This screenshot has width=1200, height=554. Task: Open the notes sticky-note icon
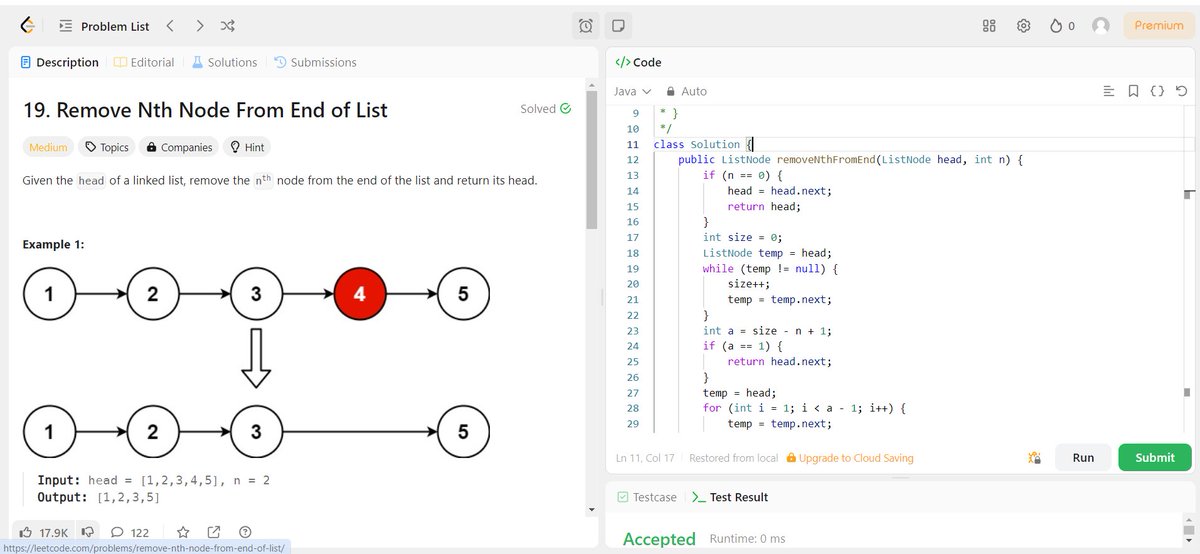(x=618, y=26)
